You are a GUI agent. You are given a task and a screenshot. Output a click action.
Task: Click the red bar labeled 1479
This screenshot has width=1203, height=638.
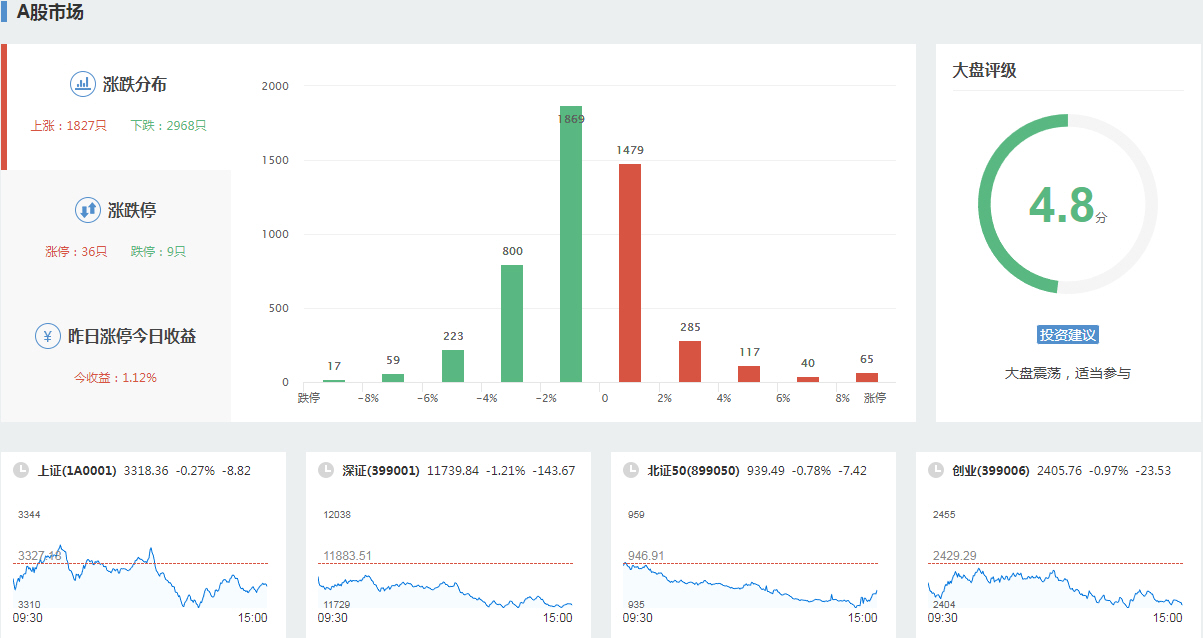pos(630,272)
